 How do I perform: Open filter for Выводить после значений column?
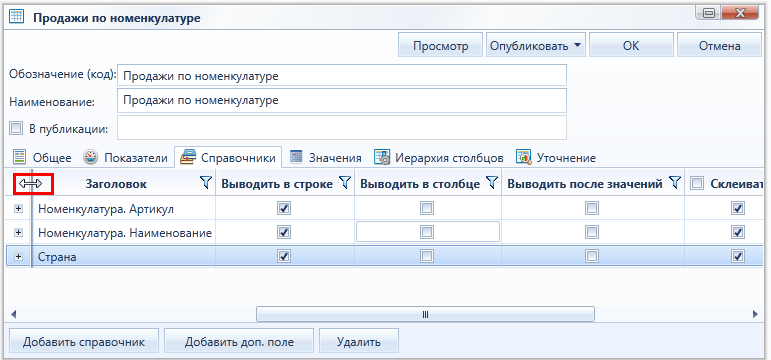(x=676, y=183)
